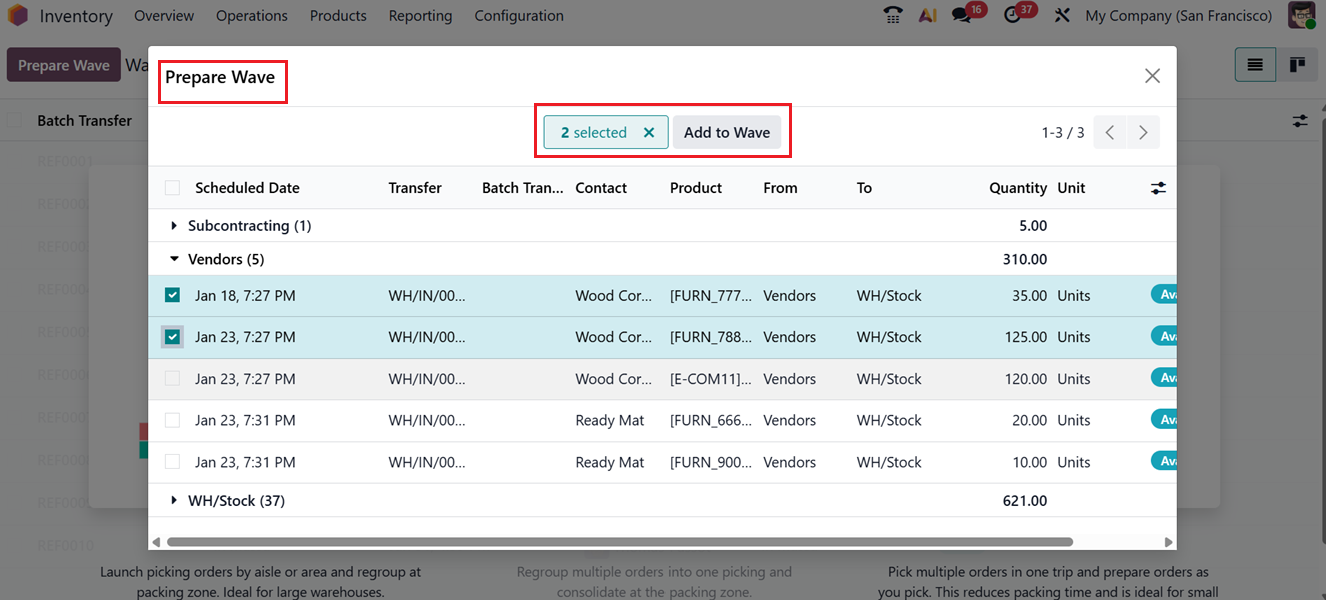Image resolution: width=1326 pixels, height=600 pixels.
Task: Click the dialer phone icon
Action: [x=892, y=15]
